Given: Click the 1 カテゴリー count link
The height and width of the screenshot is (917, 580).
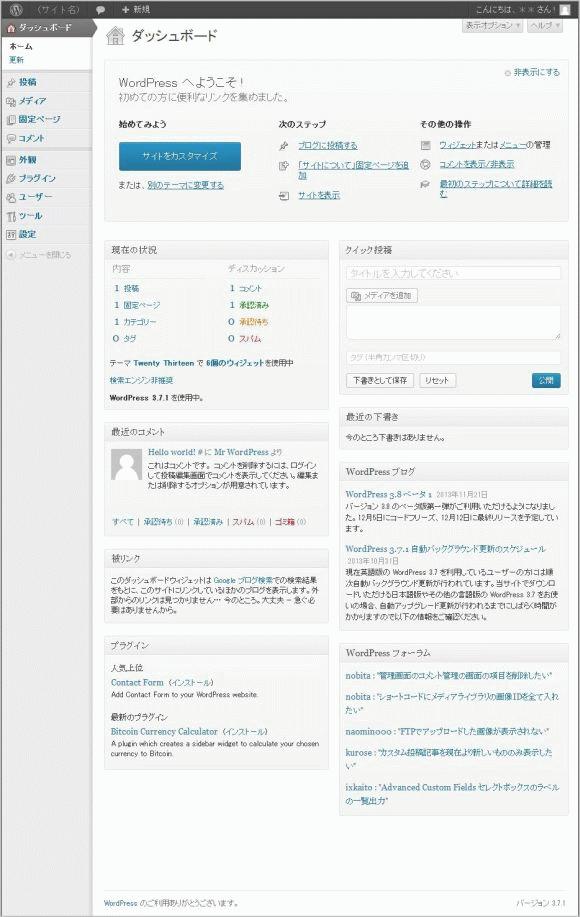Looking at the screenshot, I should (134, 322).
